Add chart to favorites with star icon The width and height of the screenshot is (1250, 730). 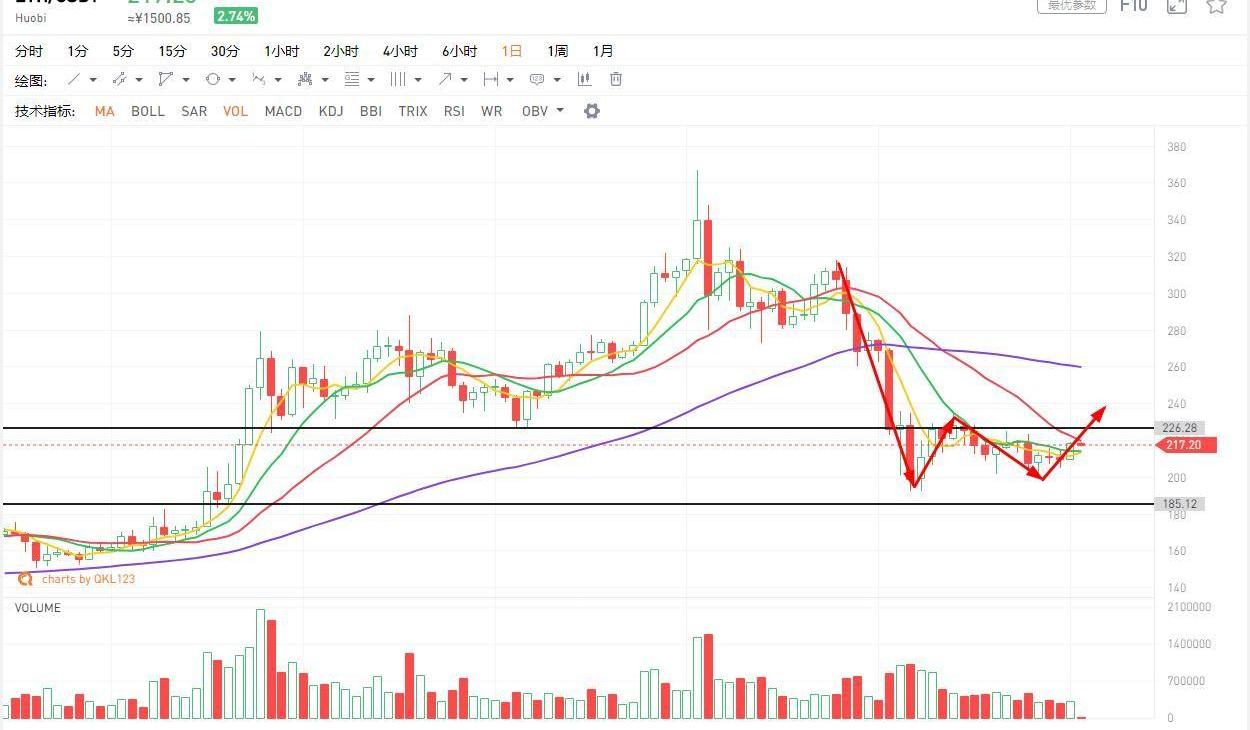(x=1216, y=6)
